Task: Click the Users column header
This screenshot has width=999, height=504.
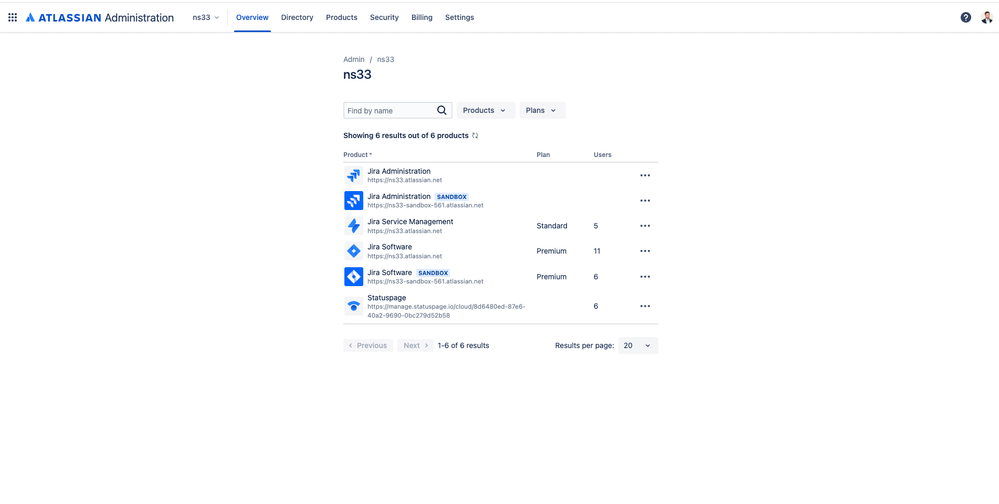Action: (x=603, y=155)
